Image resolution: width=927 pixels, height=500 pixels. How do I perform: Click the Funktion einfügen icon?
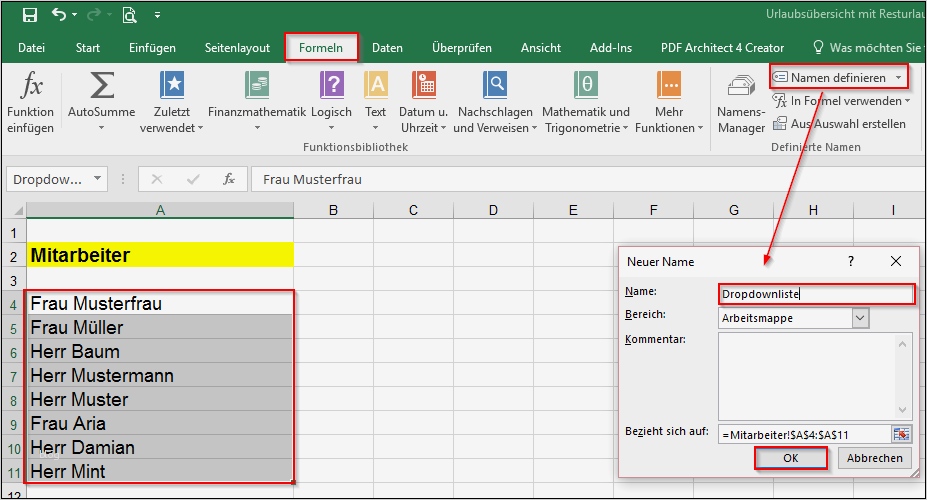31,85
